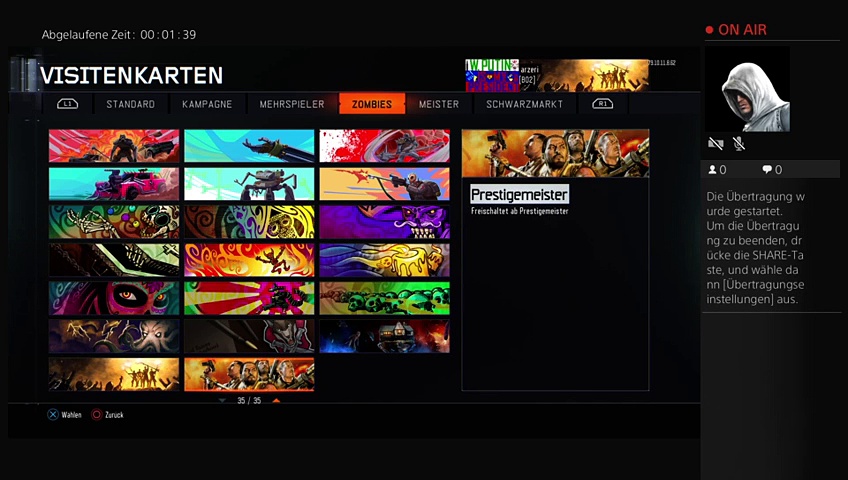This screenshot has height=480, width=848.
Task: Click the orange up arrow right of 35 / 35
Action: click(x=276, y=400)
